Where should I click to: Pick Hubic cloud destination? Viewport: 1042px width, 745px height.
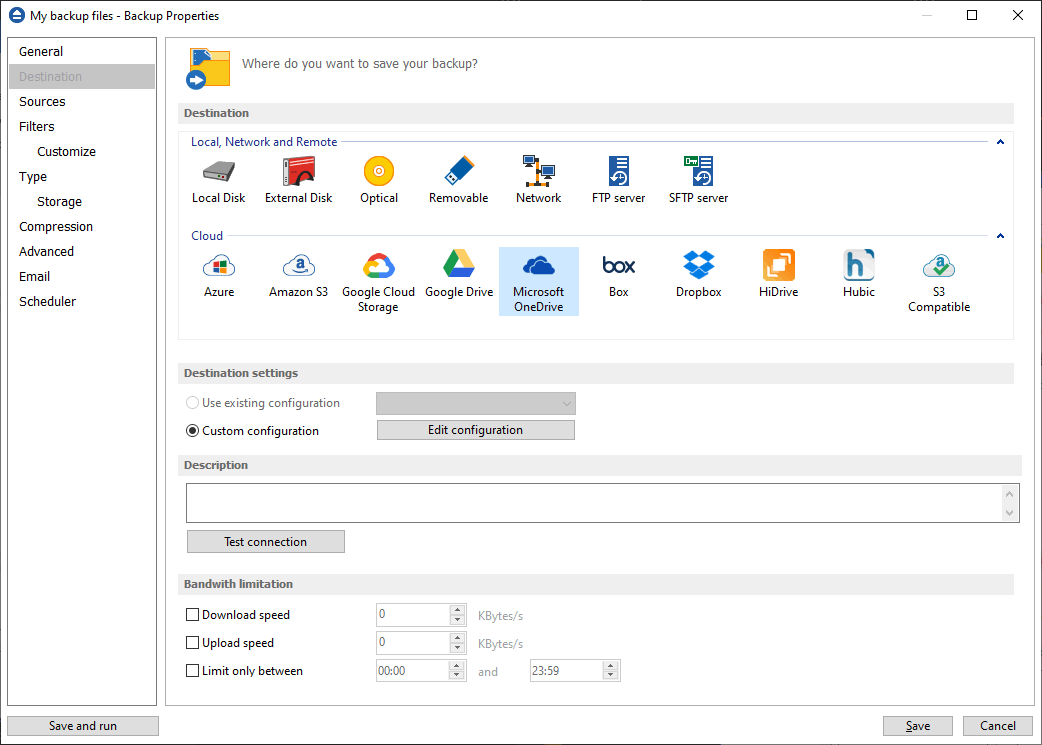(859, 275)
